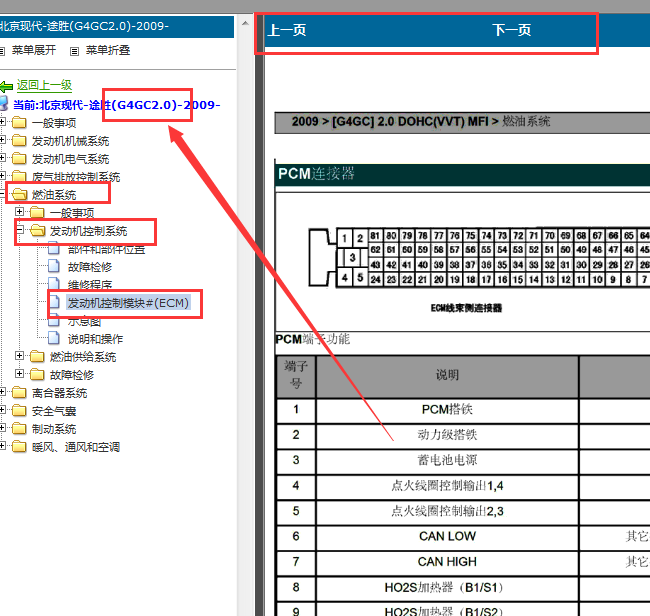Open the 部件和部件位置 page

[x=107, y=249]
